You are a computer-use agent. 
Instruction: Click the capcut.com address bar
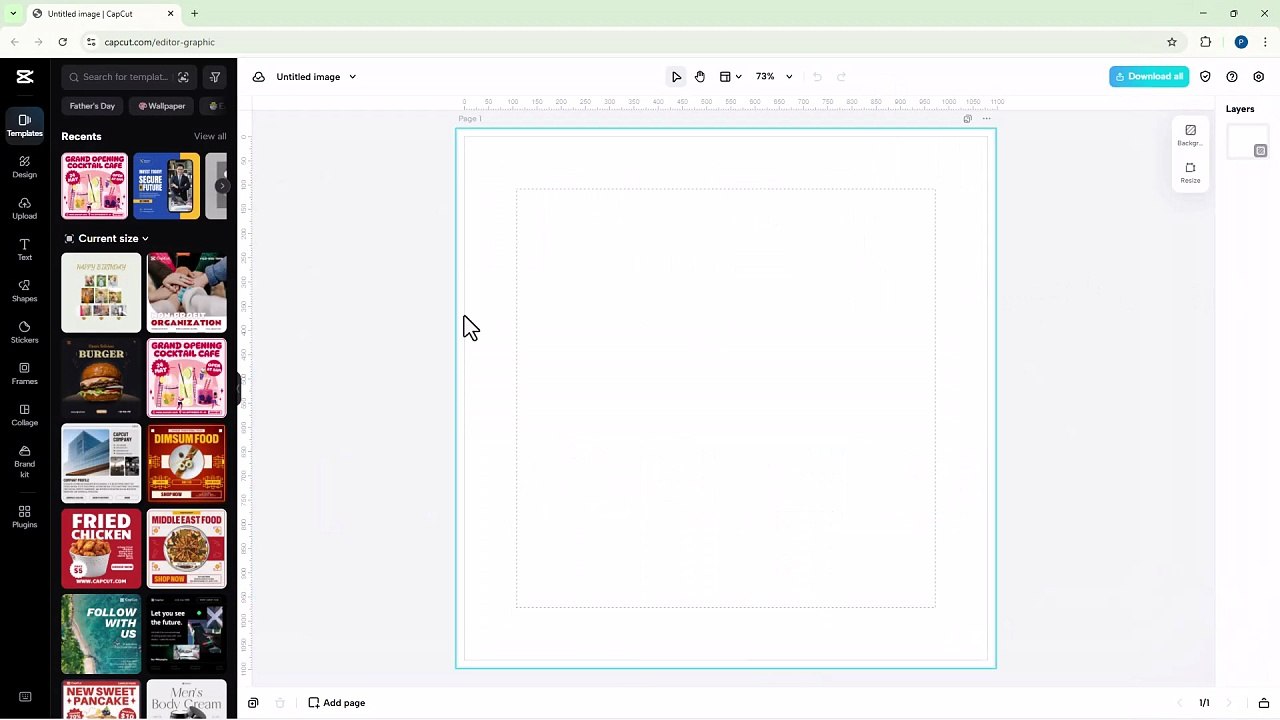pyautogui.click(x=630, y=42)
